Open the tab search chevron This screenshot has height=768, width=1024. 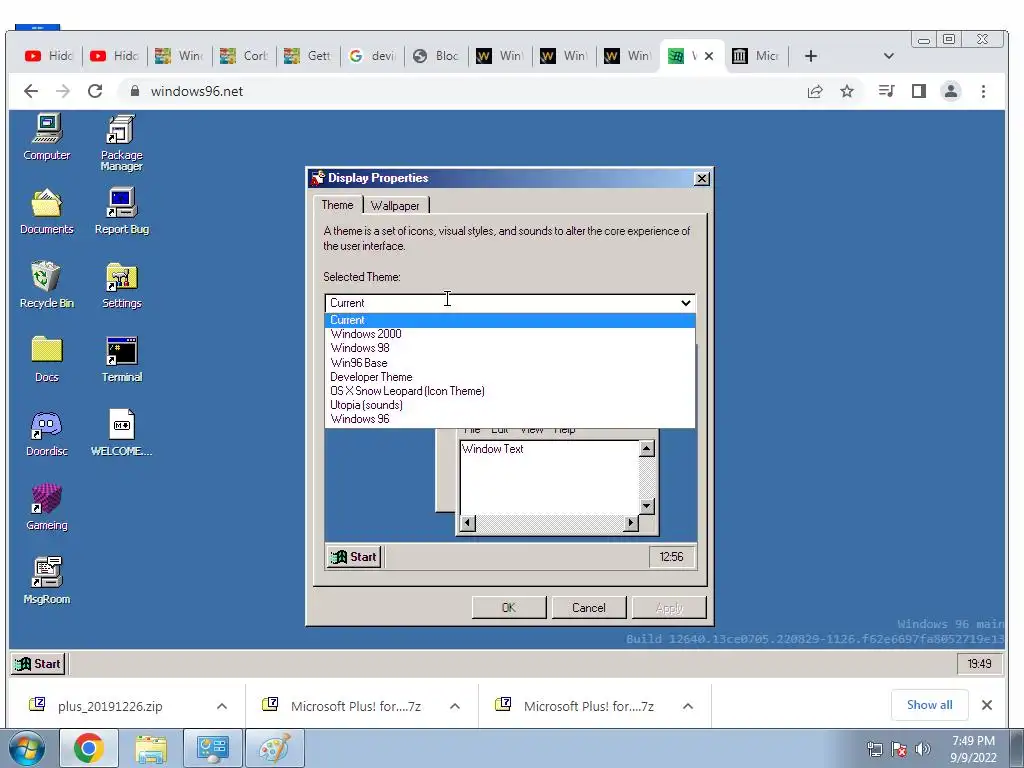pos(888,56)
